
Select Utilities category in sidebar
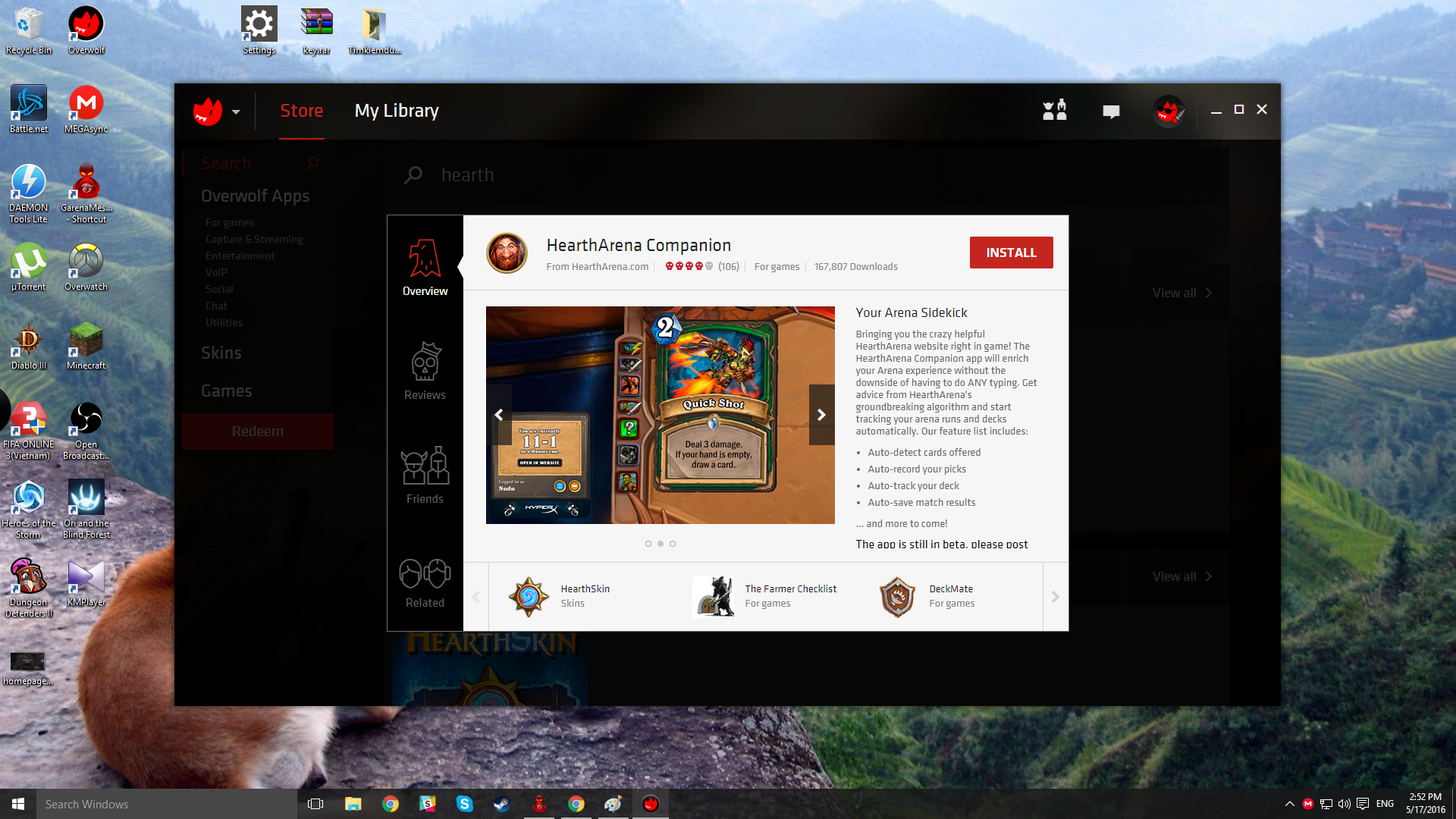coord(224,322)
